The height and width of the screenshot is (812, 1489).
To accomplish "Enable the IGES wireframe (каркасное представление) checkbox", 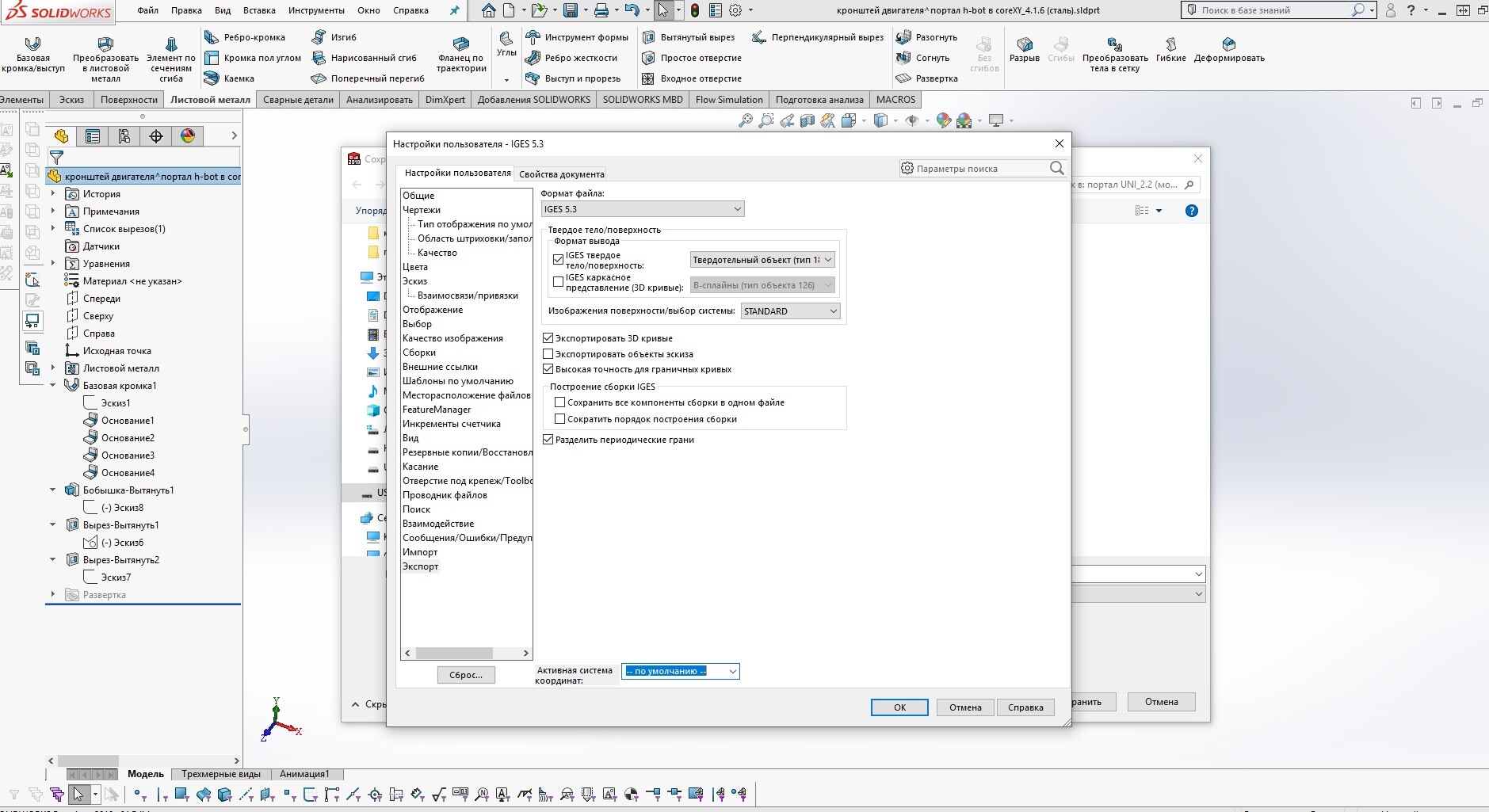I will [559, 282].
